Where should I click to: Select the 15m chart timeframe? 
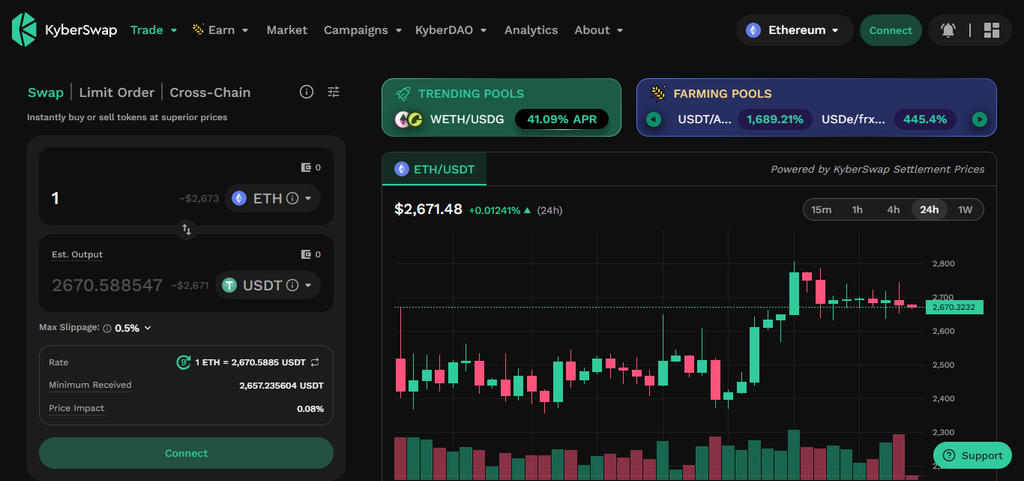tap(822, 209)
